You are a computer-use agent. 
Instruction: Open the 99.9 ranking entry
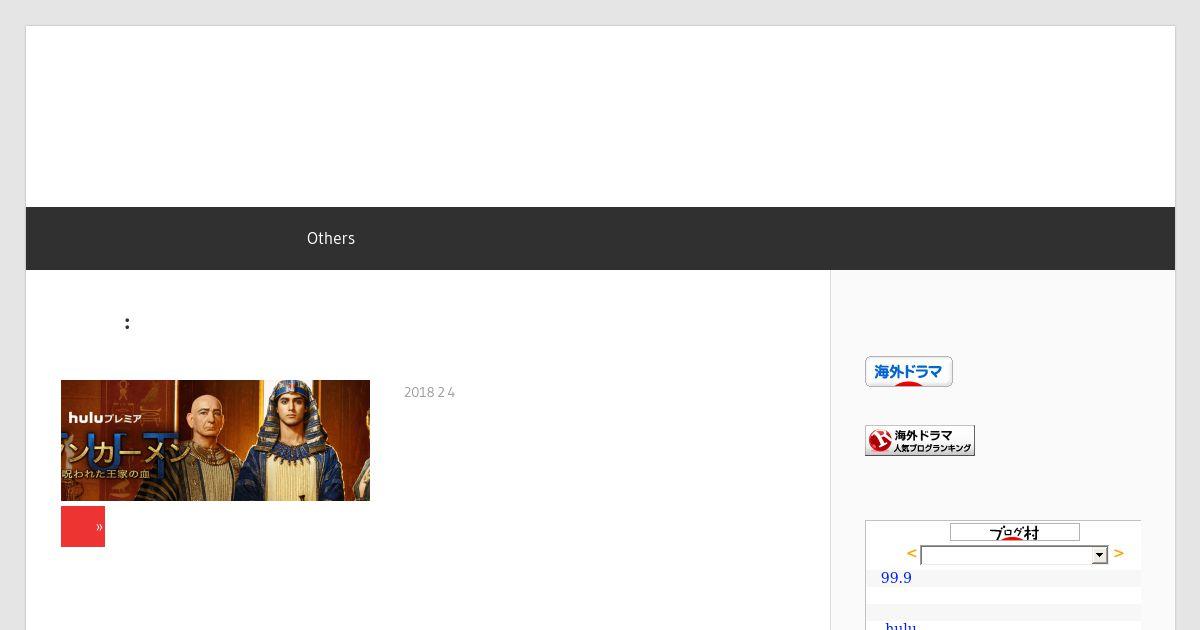click(x=896, y=578)
